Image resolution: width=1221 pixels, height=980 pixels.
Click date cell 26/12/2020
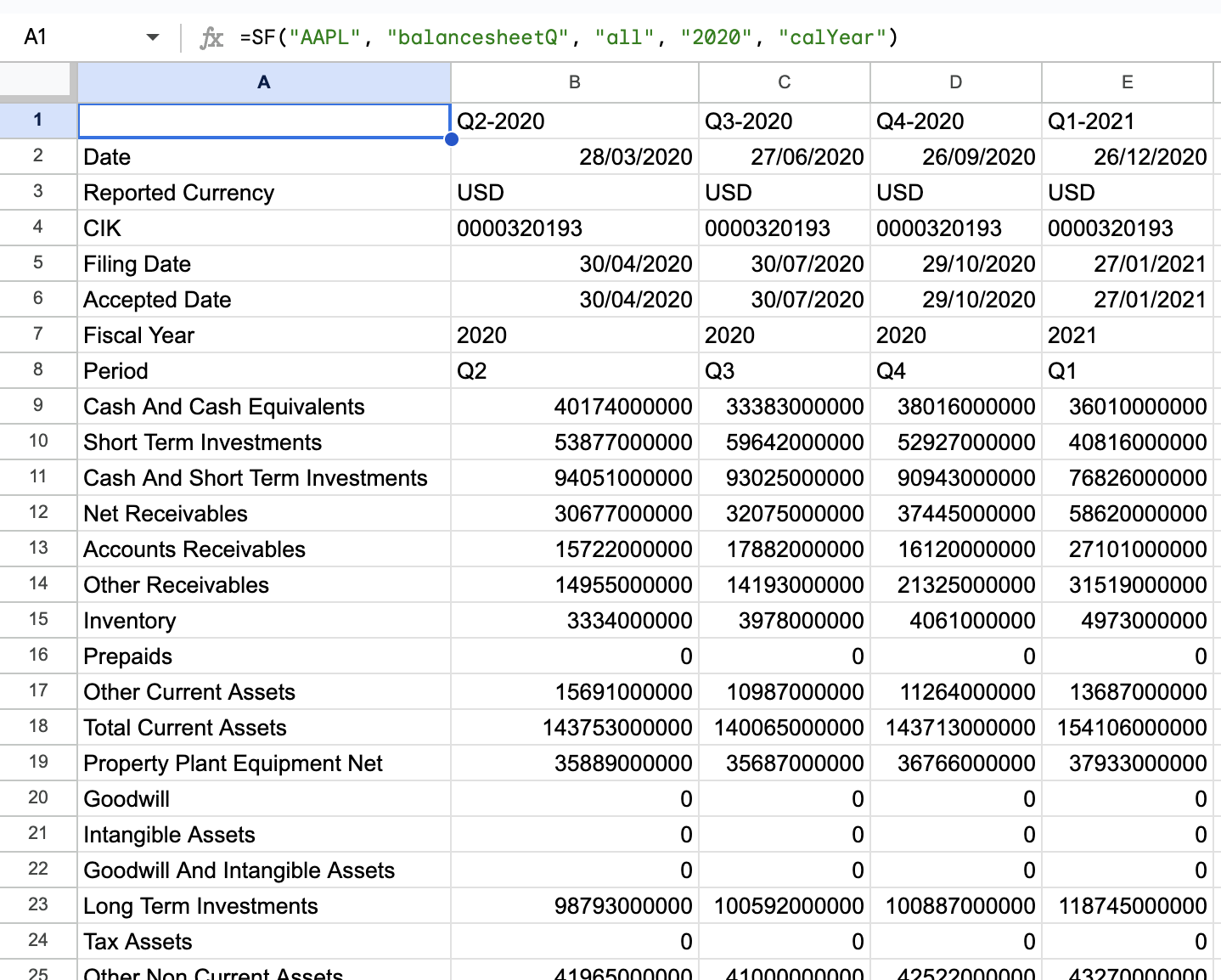click(1128, 156)
